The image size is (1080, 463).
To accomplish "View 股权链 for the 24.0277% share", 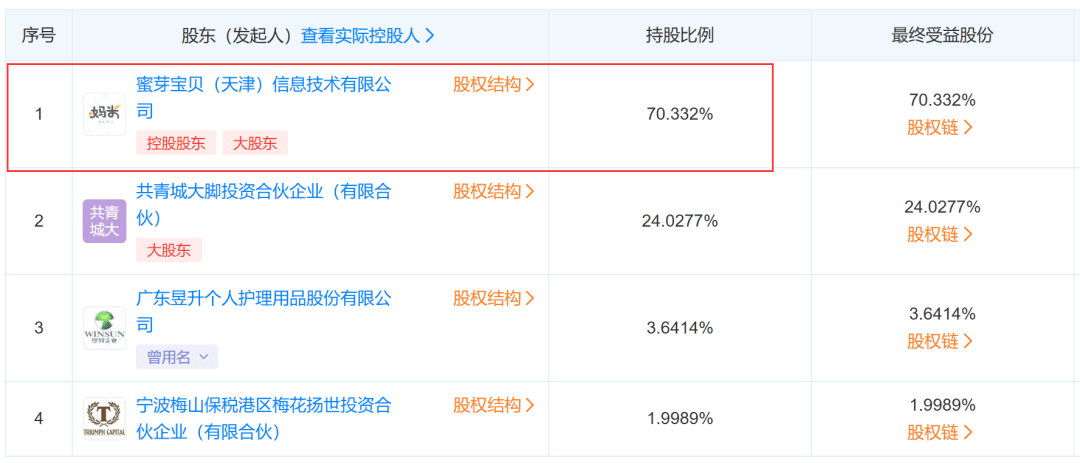I will [940, 234].
